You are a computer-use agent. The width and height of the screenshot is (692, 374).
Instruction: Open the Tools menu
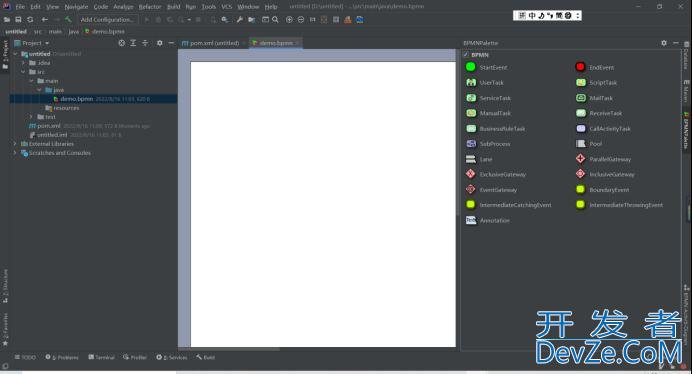click(209, 7)
